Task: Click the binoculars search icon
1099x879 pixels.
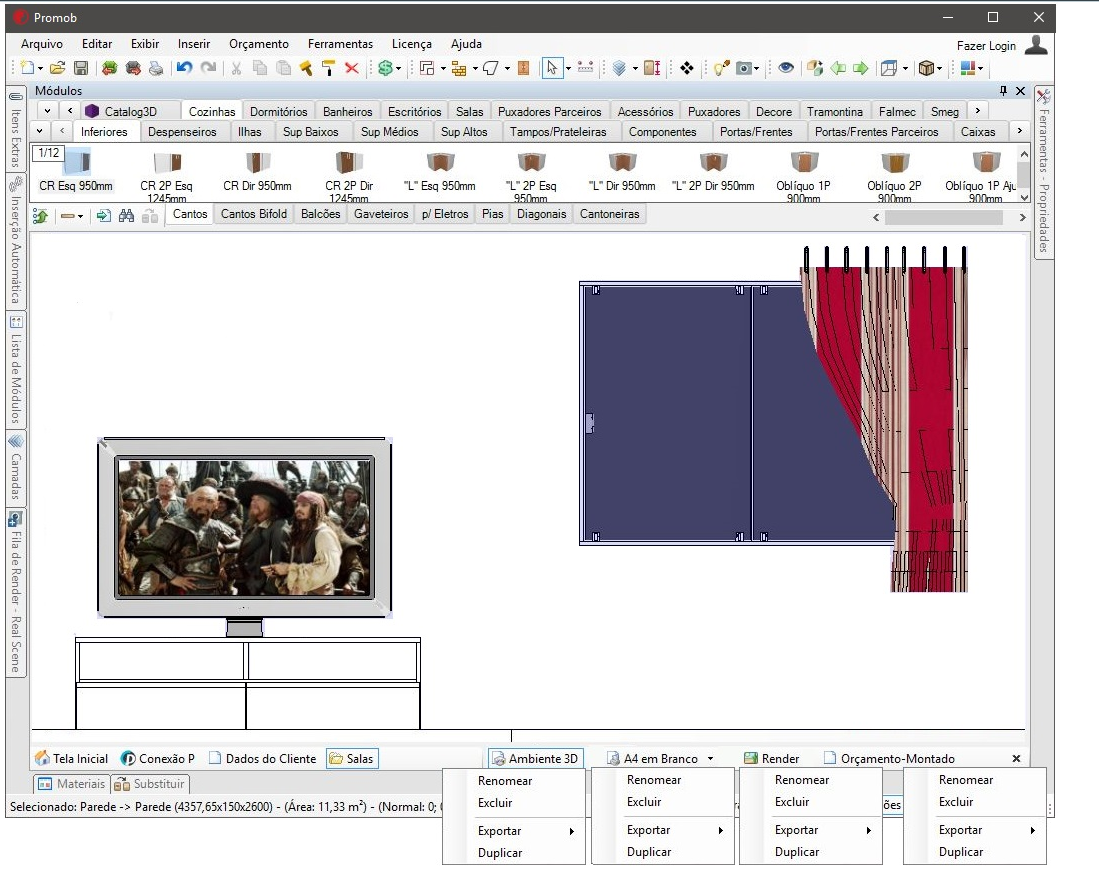Action: coord(126,215)
